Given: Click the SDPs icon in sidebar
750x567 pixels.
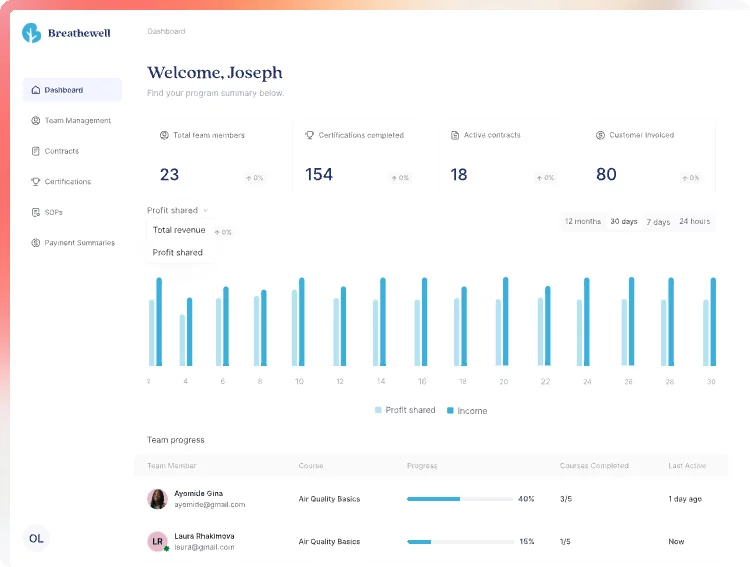Looking at the screenshot, I should point(36,212).
